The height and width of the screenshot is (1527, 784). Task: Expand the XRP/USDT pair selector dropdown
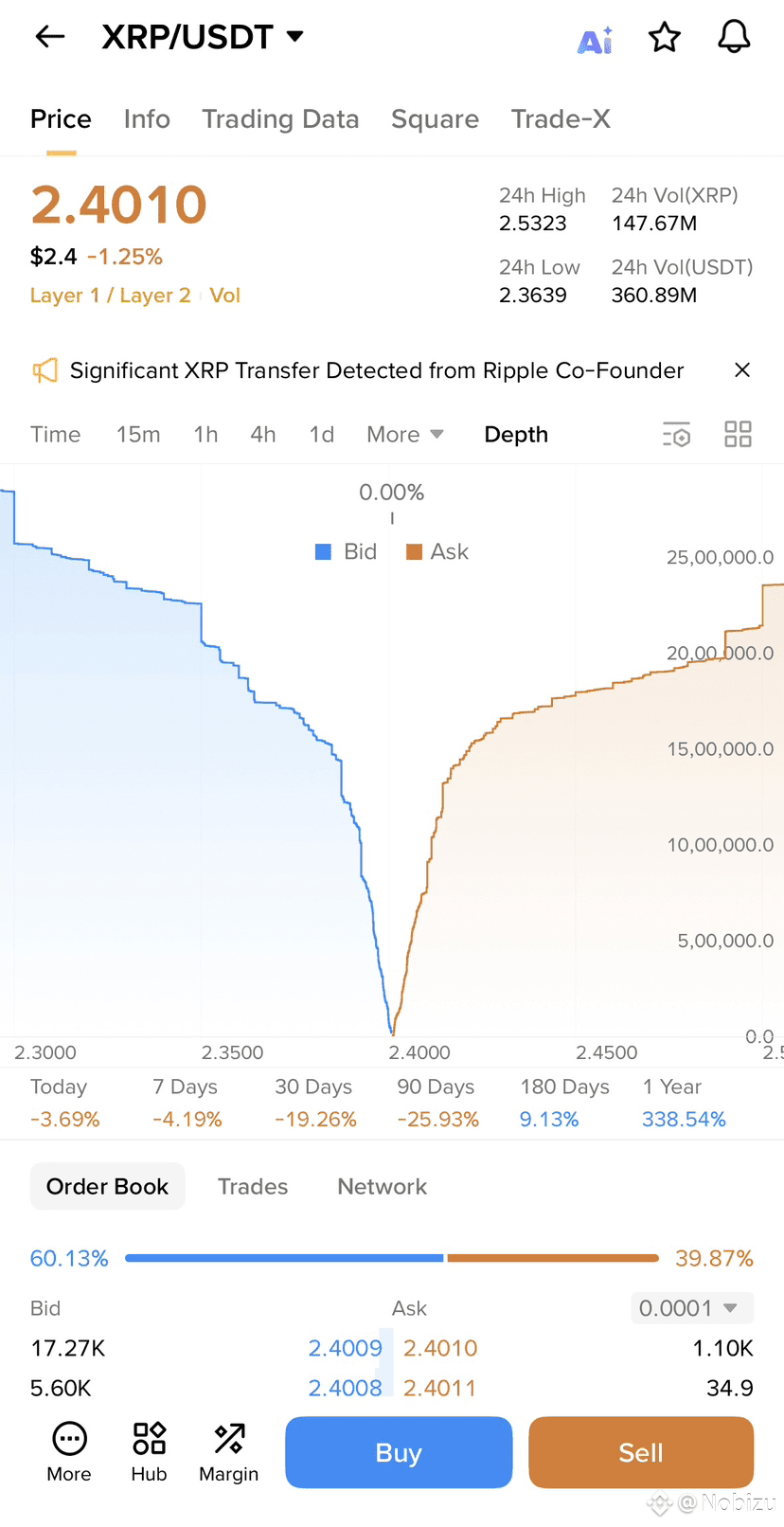point(295,37)
